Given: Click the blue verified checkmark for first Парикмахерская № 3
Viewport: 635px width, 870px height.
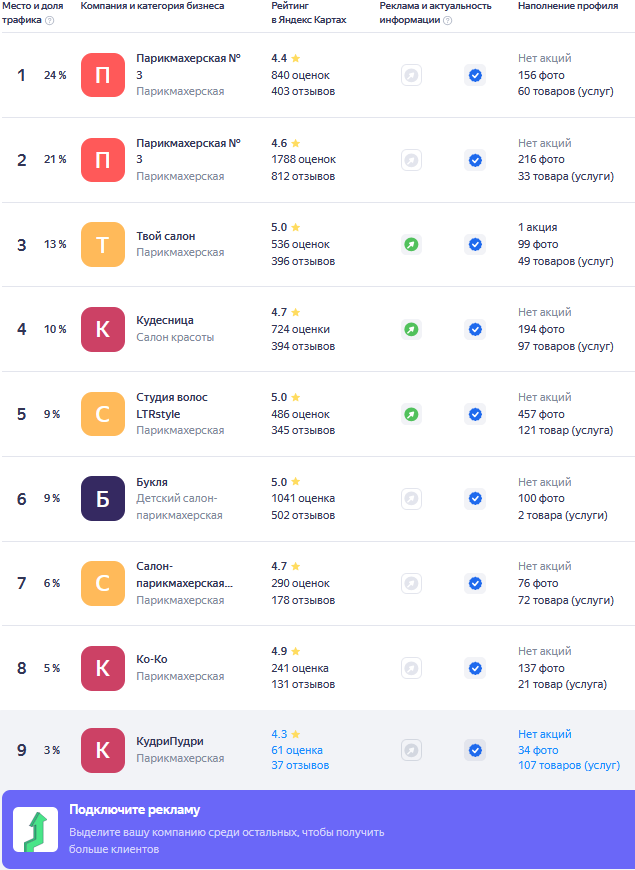Looking at the screenshot, I should pyautogui.click(x=475, y=75).
